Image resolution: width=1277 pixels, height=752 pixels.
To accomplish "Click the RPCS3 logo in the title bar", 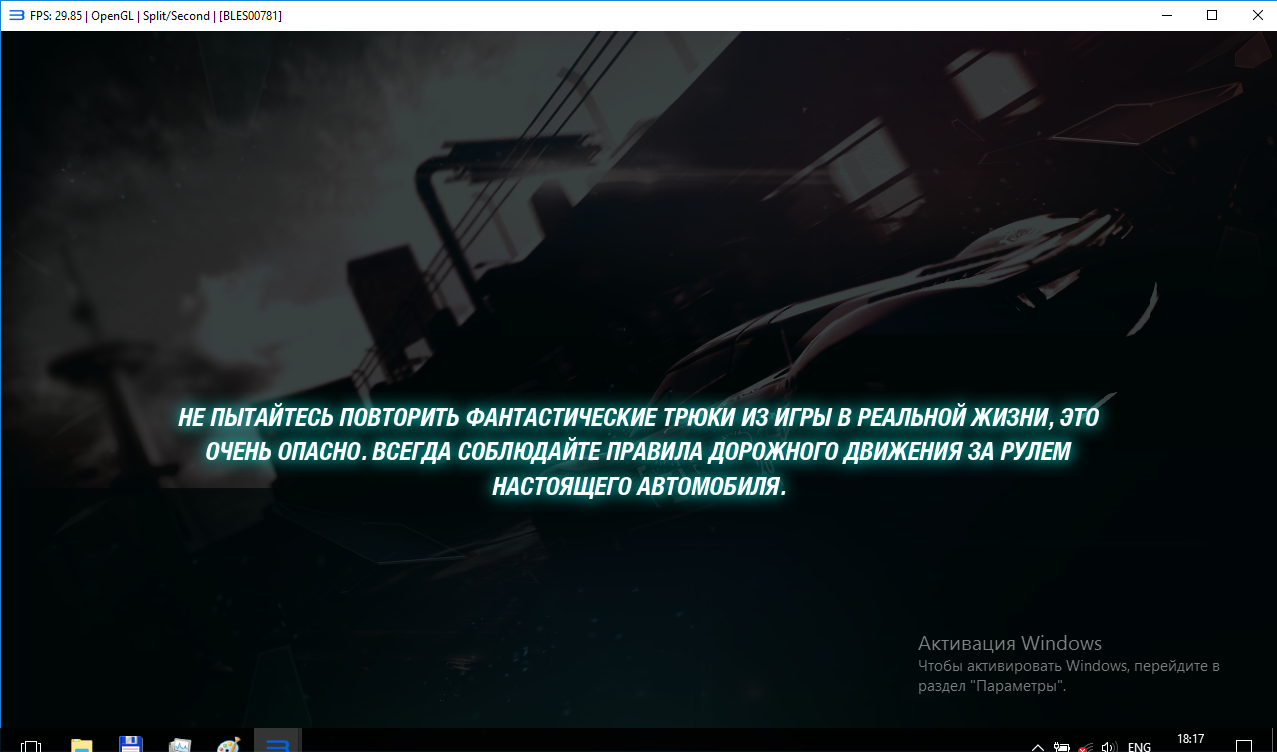I will tap(16, 15).
